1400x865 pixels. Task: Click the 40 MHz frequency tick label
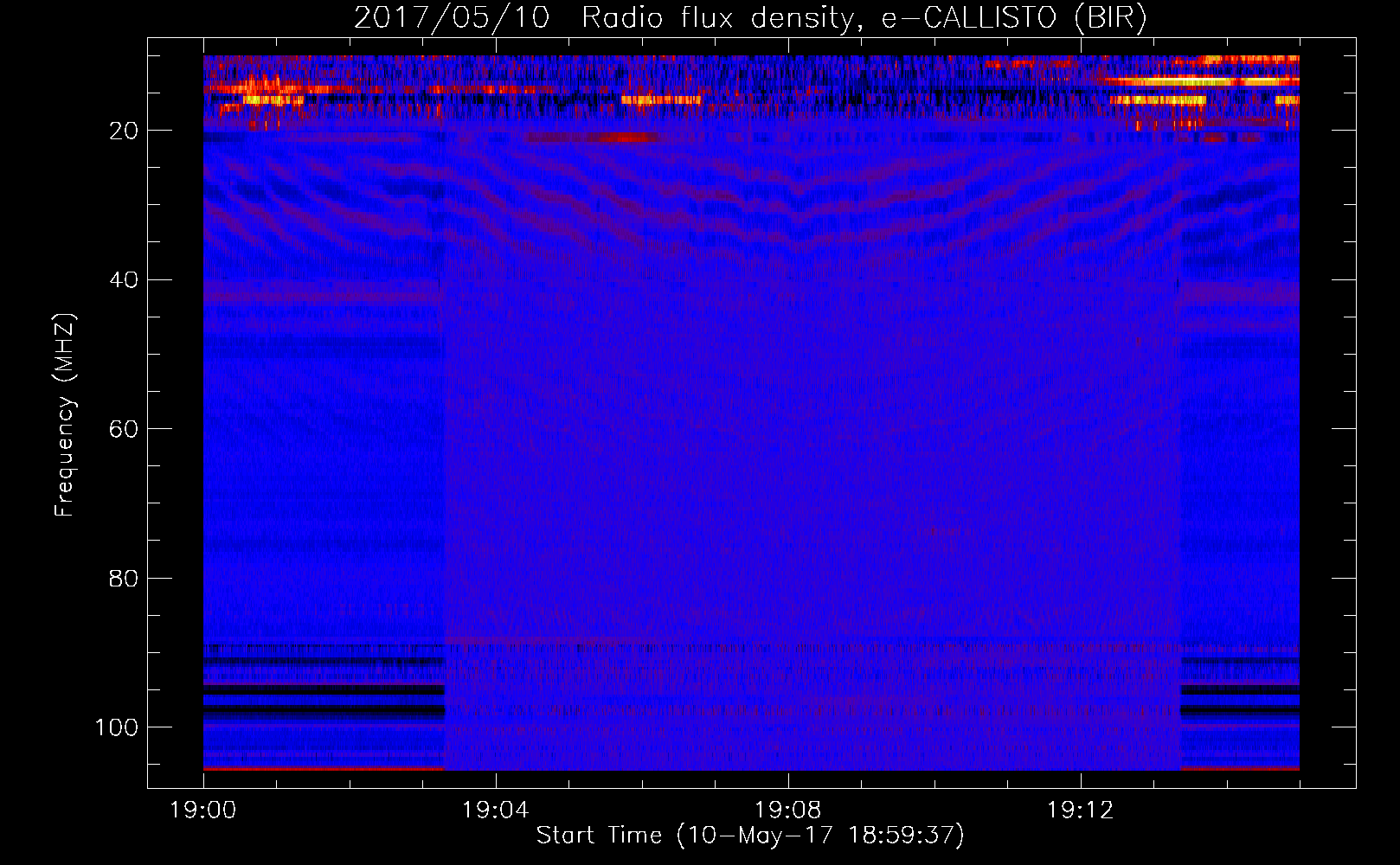click(124, 280)
